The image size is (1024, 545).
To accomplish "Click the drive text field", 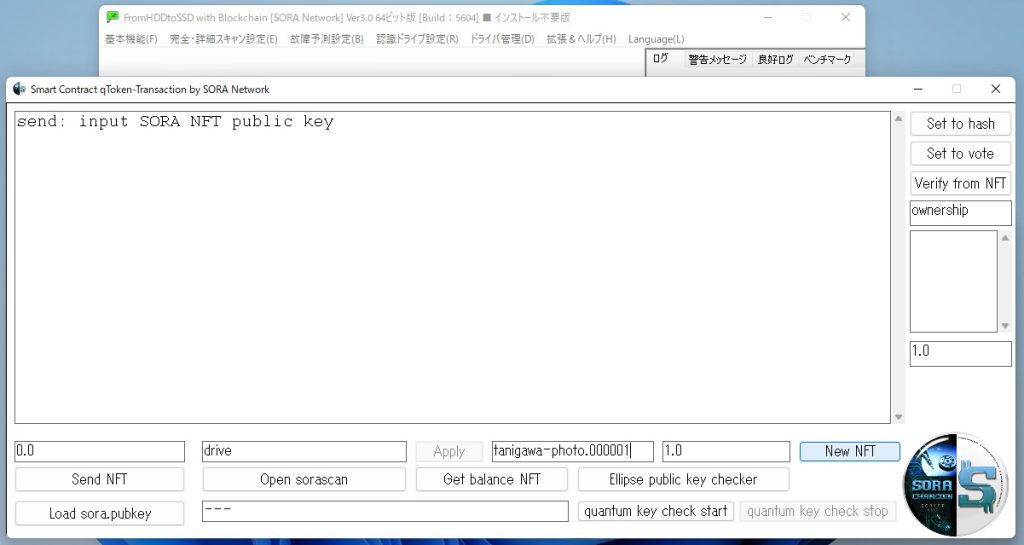I will tap(304, 451).
